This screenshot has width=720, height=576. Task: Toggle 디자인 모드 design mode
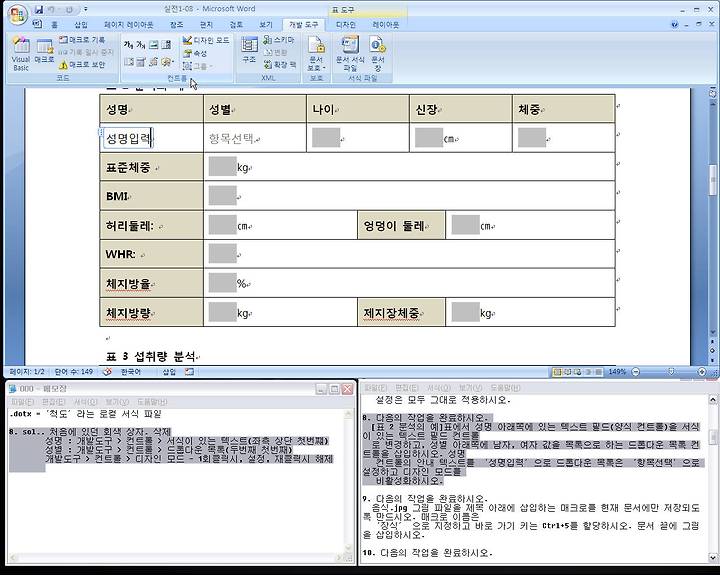tap(206, 40)
